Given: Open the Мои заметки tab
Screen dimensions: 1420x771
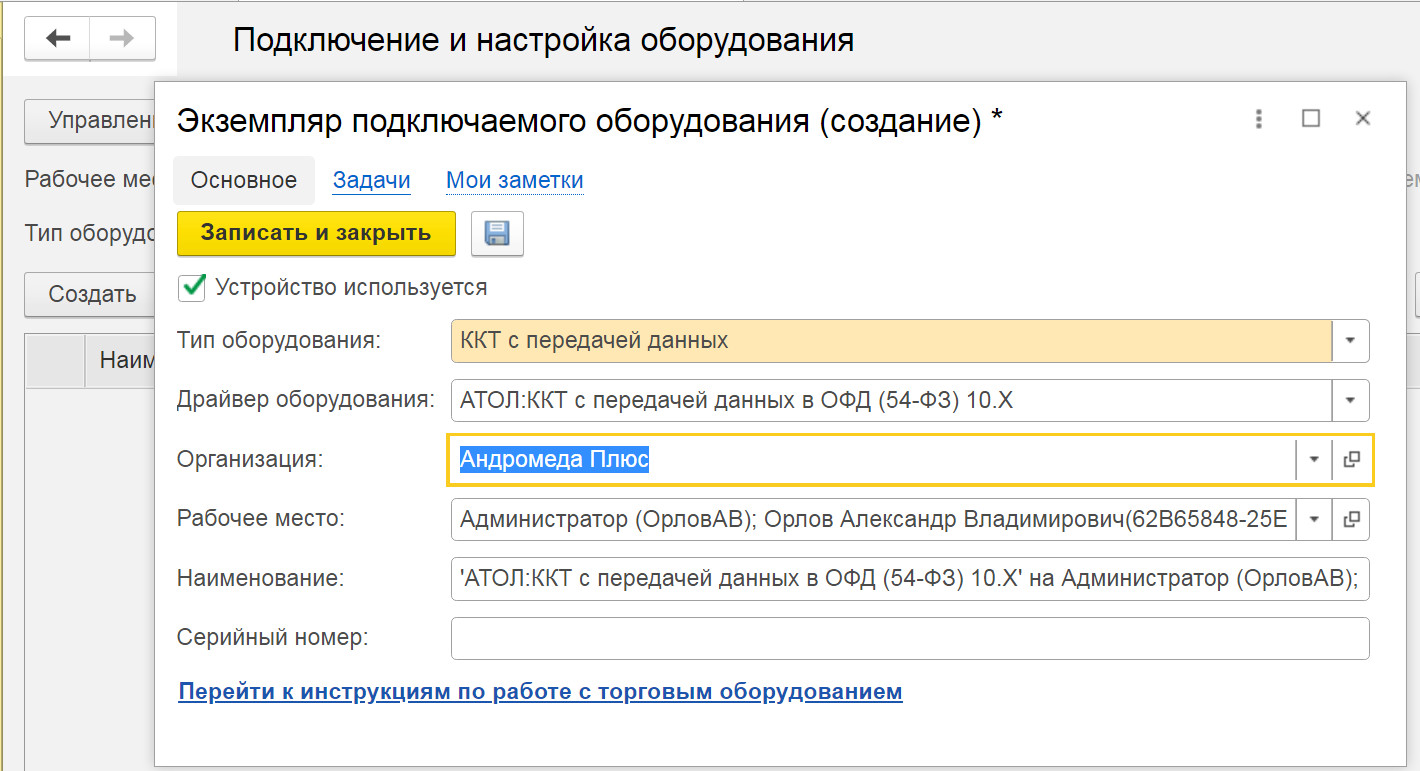Looking at the screenshot, I should click(x=515, y=180).
